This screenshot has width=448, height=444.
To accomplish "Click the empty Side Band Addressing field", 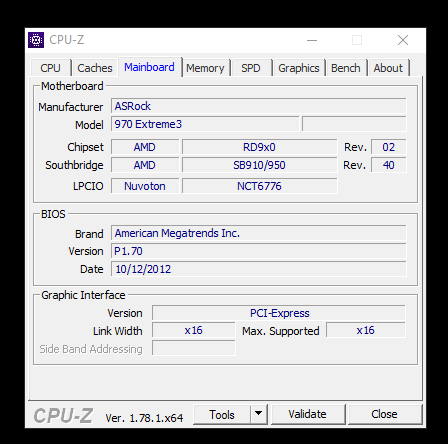I will (x=194, y=349).
